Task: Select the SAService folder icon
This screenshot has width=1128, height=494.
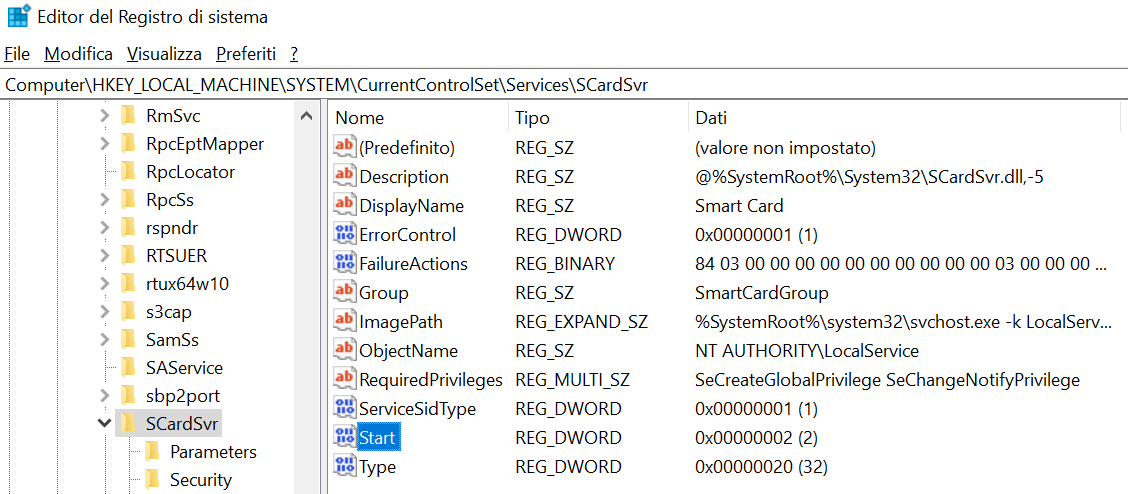Action: 128,367
